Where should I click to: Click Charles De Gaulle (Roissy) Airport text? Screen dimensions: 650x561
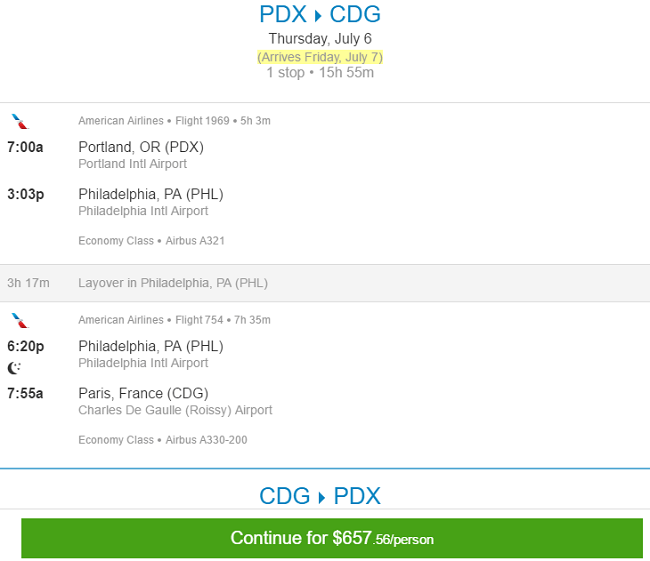[175, 410]
